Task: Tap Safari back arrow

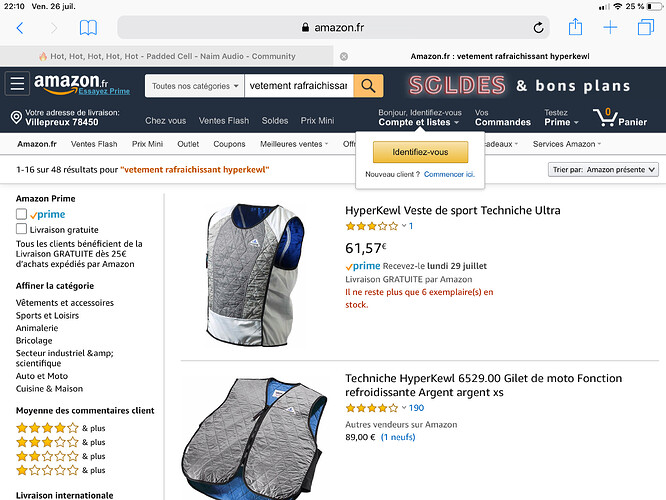Action: [19, 28]
